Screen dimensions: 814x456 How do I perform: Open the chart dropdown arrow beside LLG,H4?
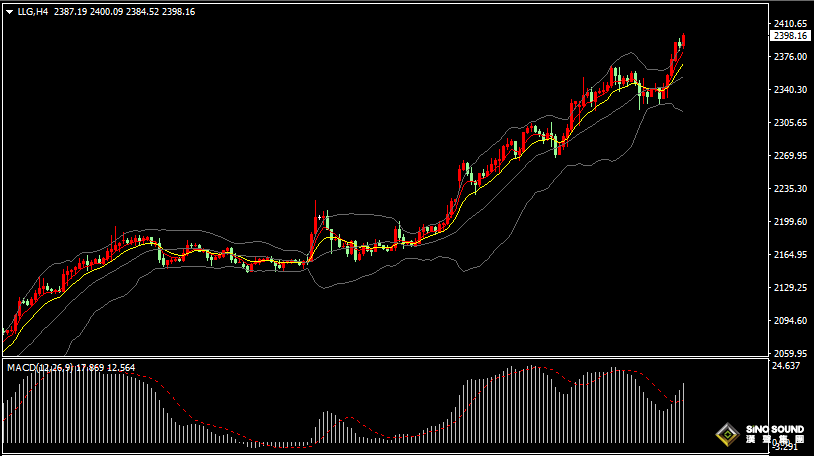[x=9, y=12]
